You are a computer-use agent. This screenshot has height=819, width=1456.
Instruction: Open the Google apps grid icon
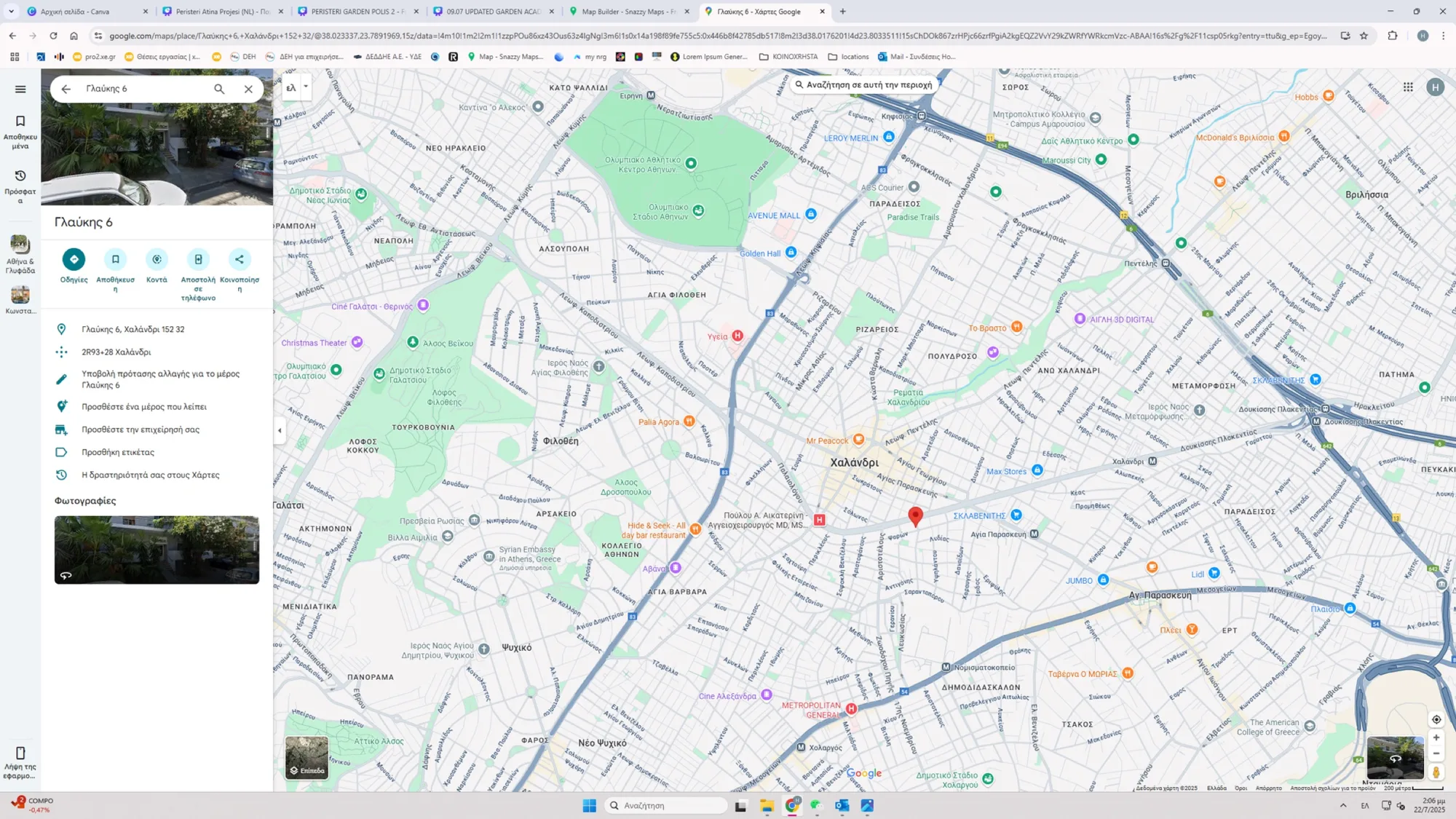(x=1408, y=87)
